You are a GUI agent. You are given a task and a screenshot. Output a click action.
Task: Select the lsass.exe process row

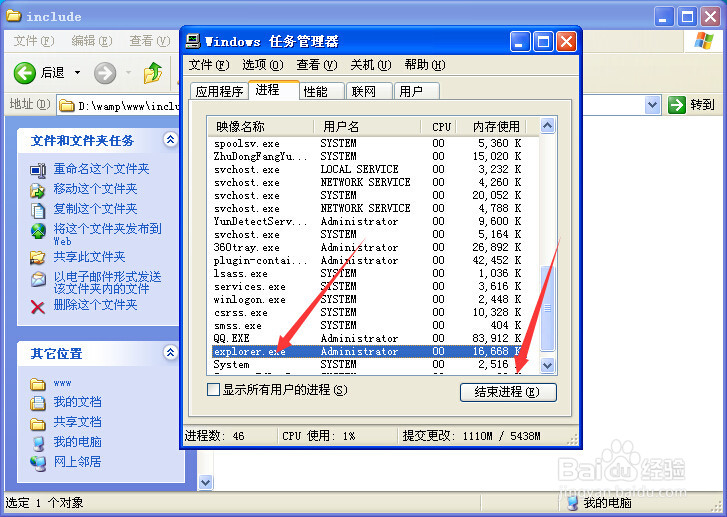375,274
